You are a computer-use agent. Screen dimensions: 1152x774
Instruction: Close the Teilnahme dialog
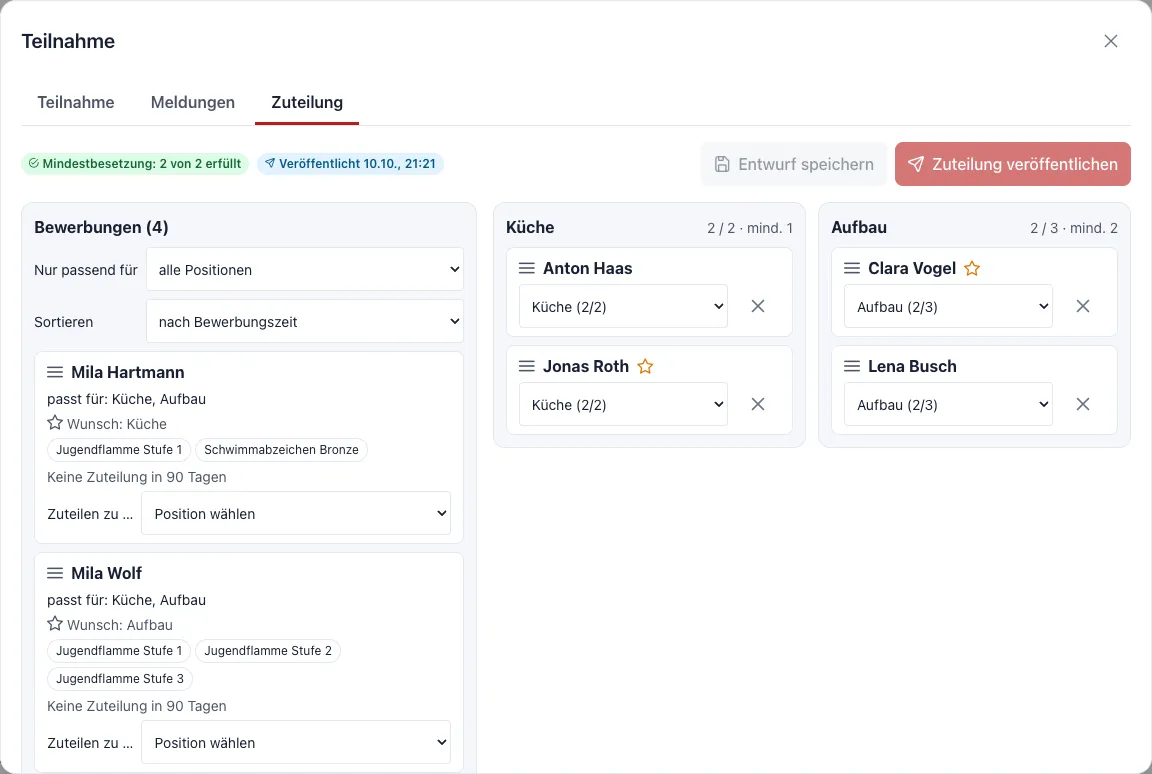[1110, 41]
